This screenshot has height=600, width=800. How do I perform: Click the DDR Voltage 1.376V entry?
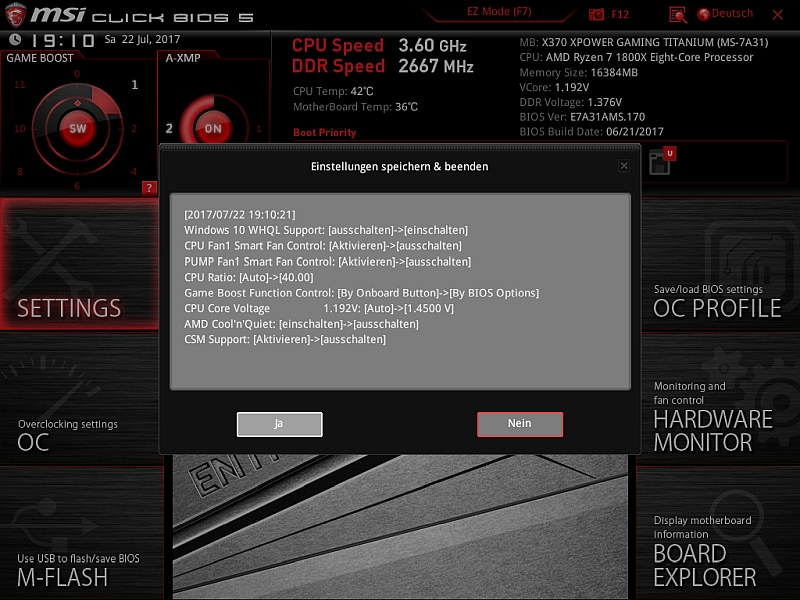tap(570, 102)
